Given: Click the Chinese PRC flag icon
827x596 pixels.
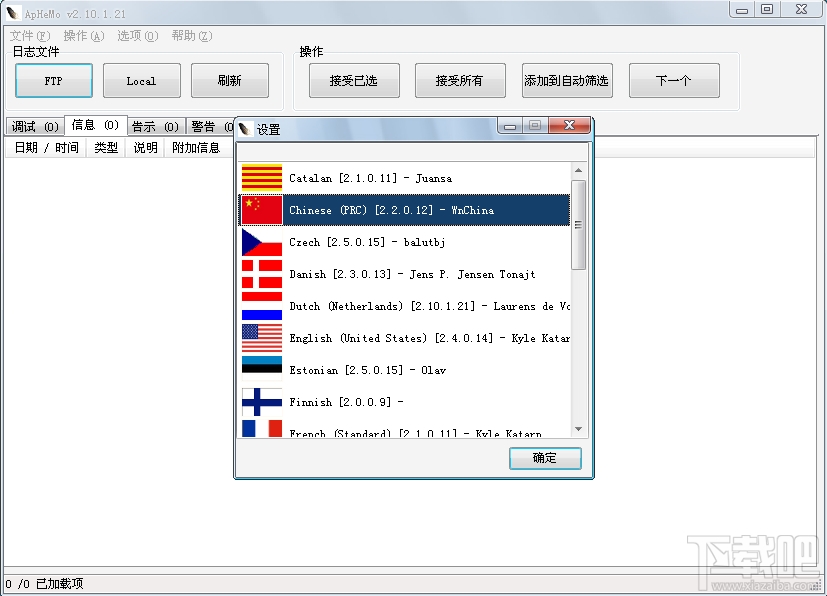Looking at the screenshot, I should (x=262, y=210).
